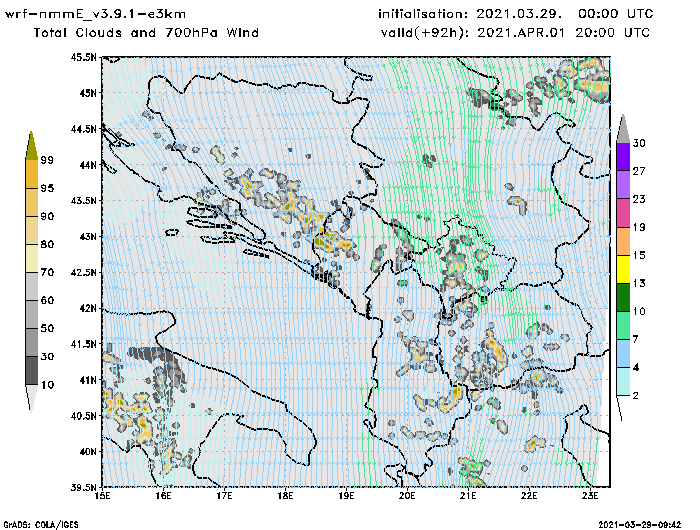Click the 19E longitude axis label
The width and height of the screenshot is (700, 530).
[x=346, y=496]
